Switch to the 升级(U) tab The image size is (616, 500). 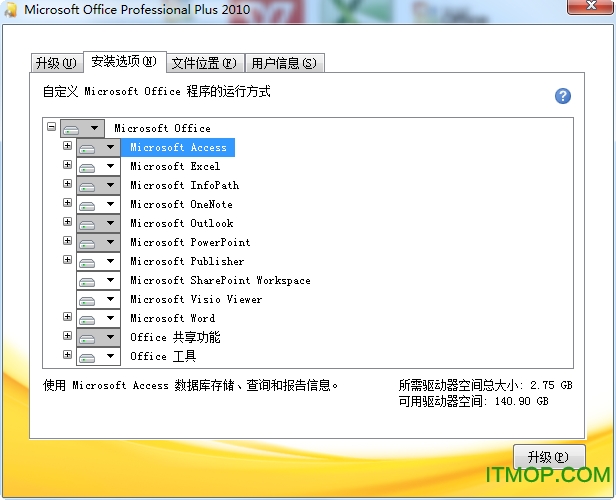(x=57, y=63)
